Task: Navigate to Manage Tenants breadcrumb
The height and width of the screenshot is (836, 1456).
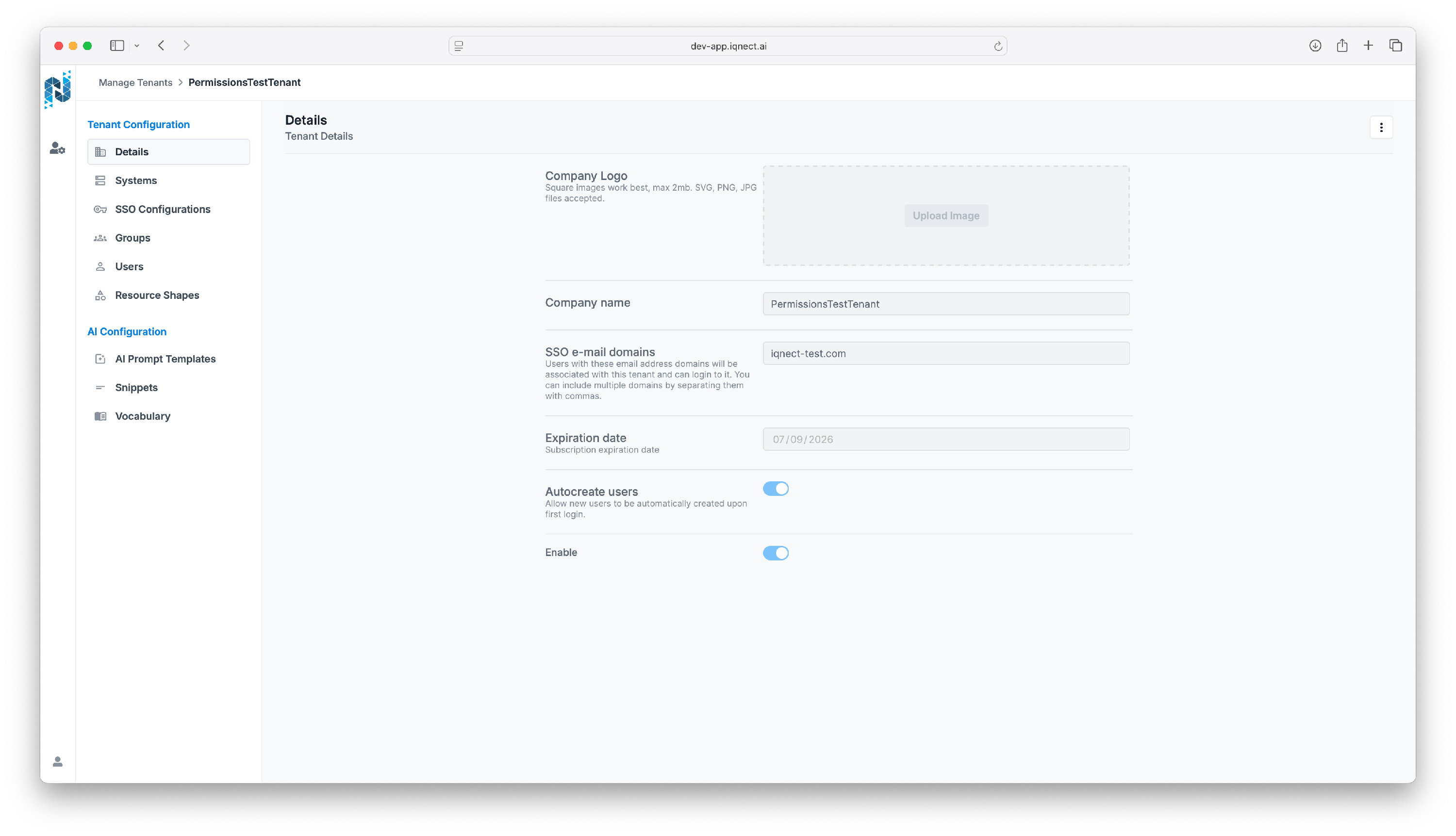Action: click(x=135, y=82)
